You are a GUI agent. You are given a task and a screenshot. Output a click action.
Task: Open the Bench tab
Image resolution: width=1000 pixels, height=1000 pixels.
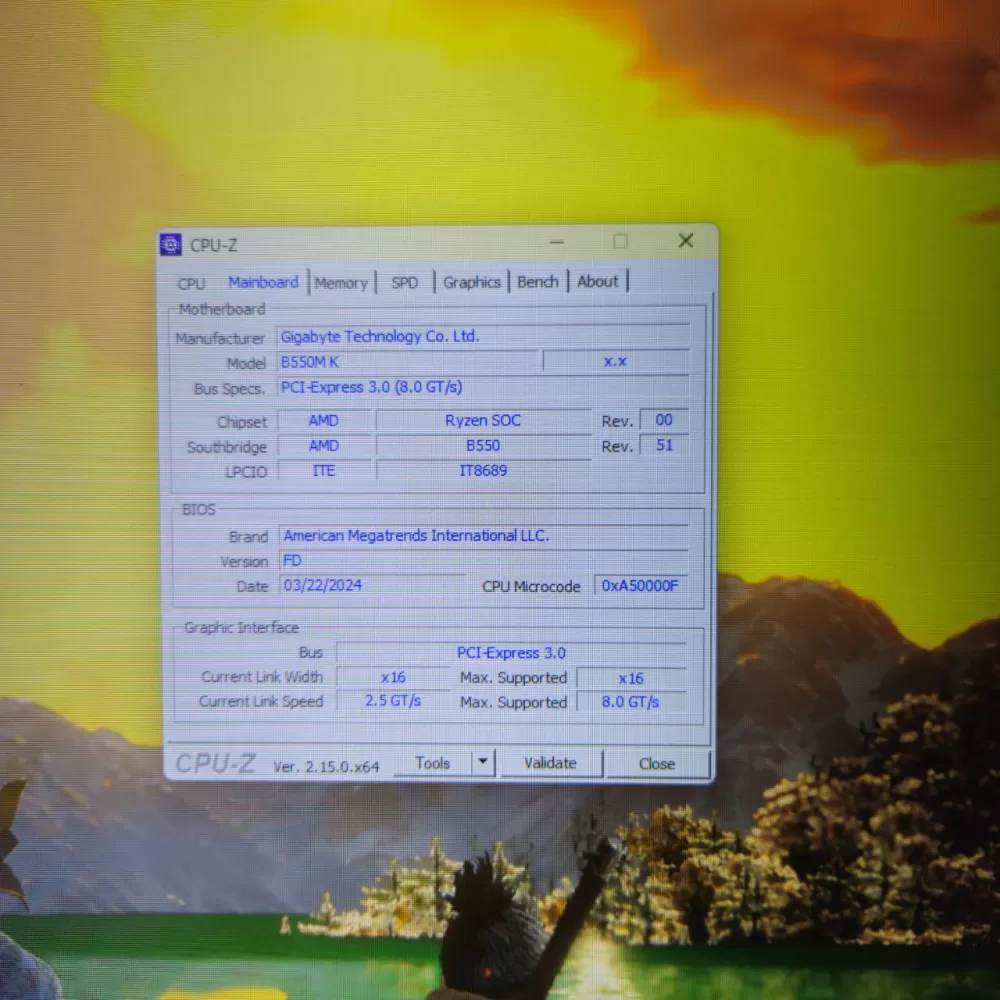pyautogui.click(x=538, y=281)
